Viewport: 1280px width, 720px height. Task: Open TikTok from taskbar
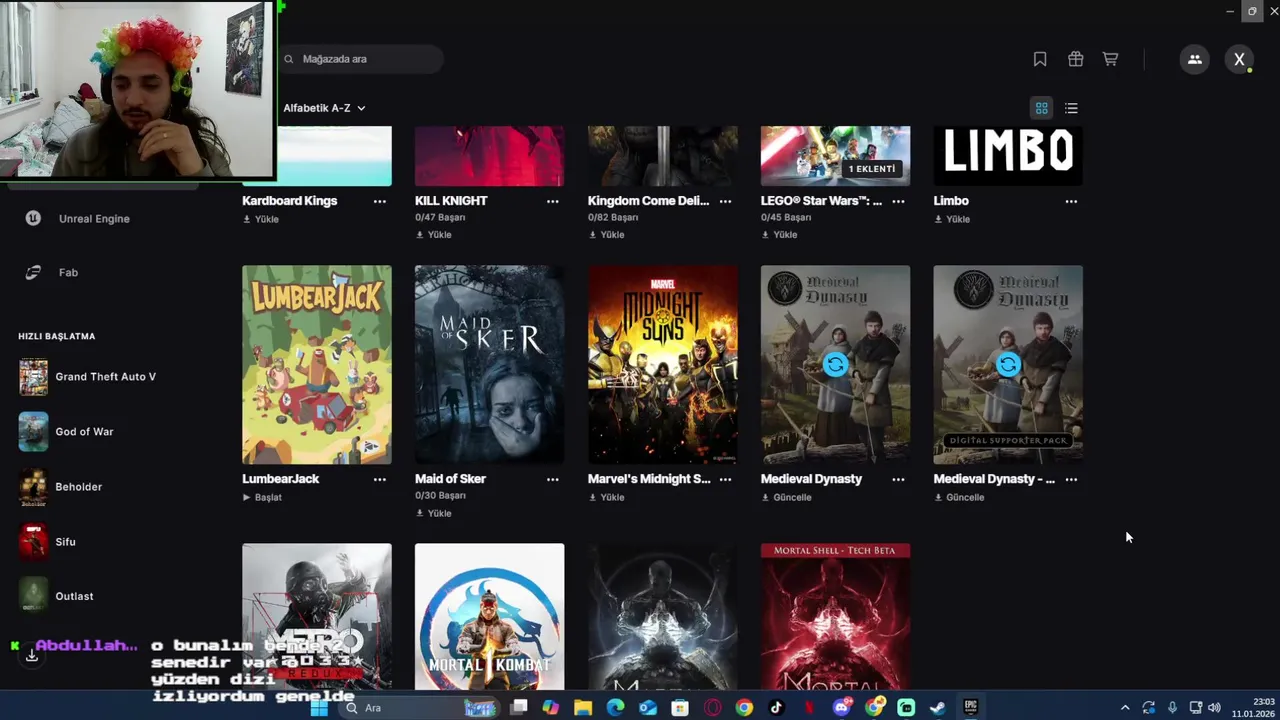click(x=777, y=708)
